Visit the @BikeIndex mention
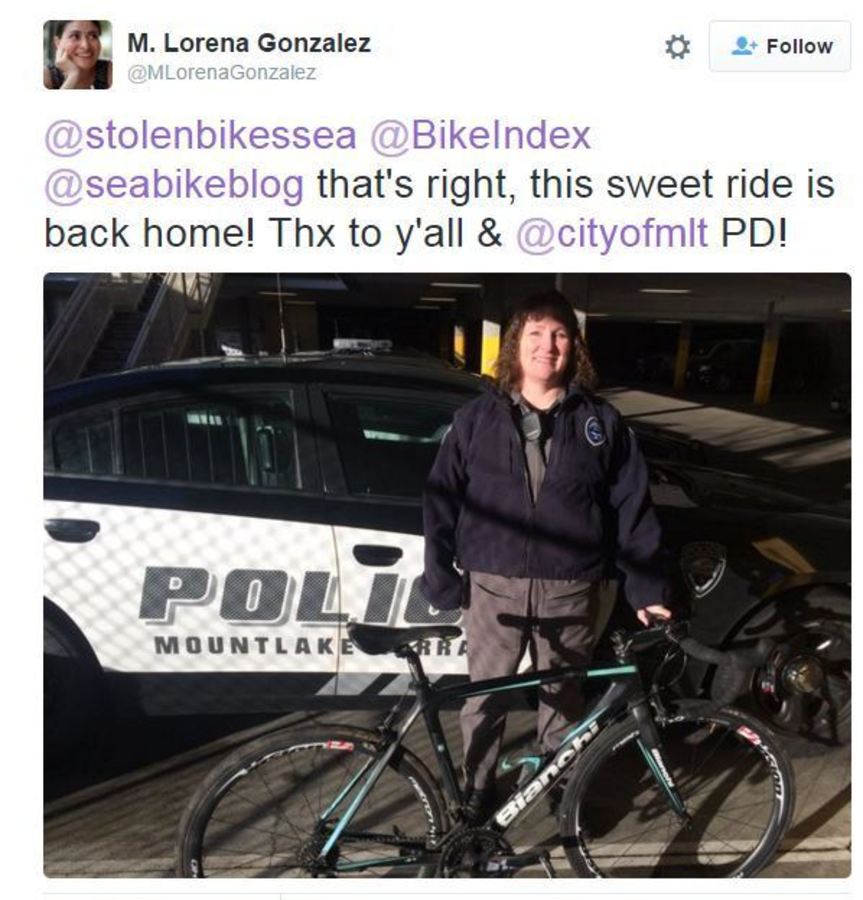 click(480, 135)
